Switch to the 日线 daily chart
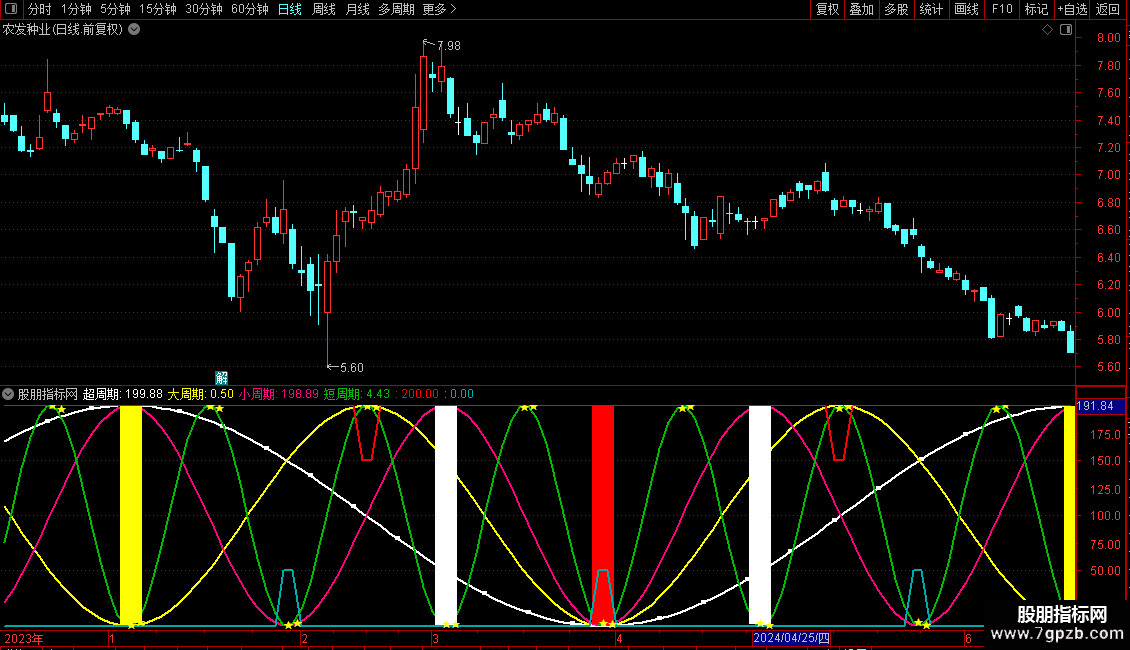 tap(290, 9)
